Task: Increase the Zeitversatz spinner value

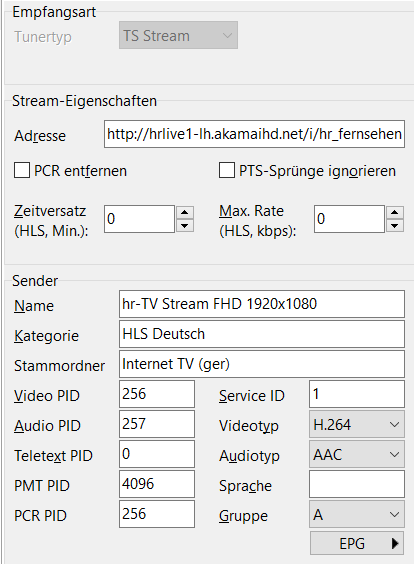Action: click(x=185, y=212)
